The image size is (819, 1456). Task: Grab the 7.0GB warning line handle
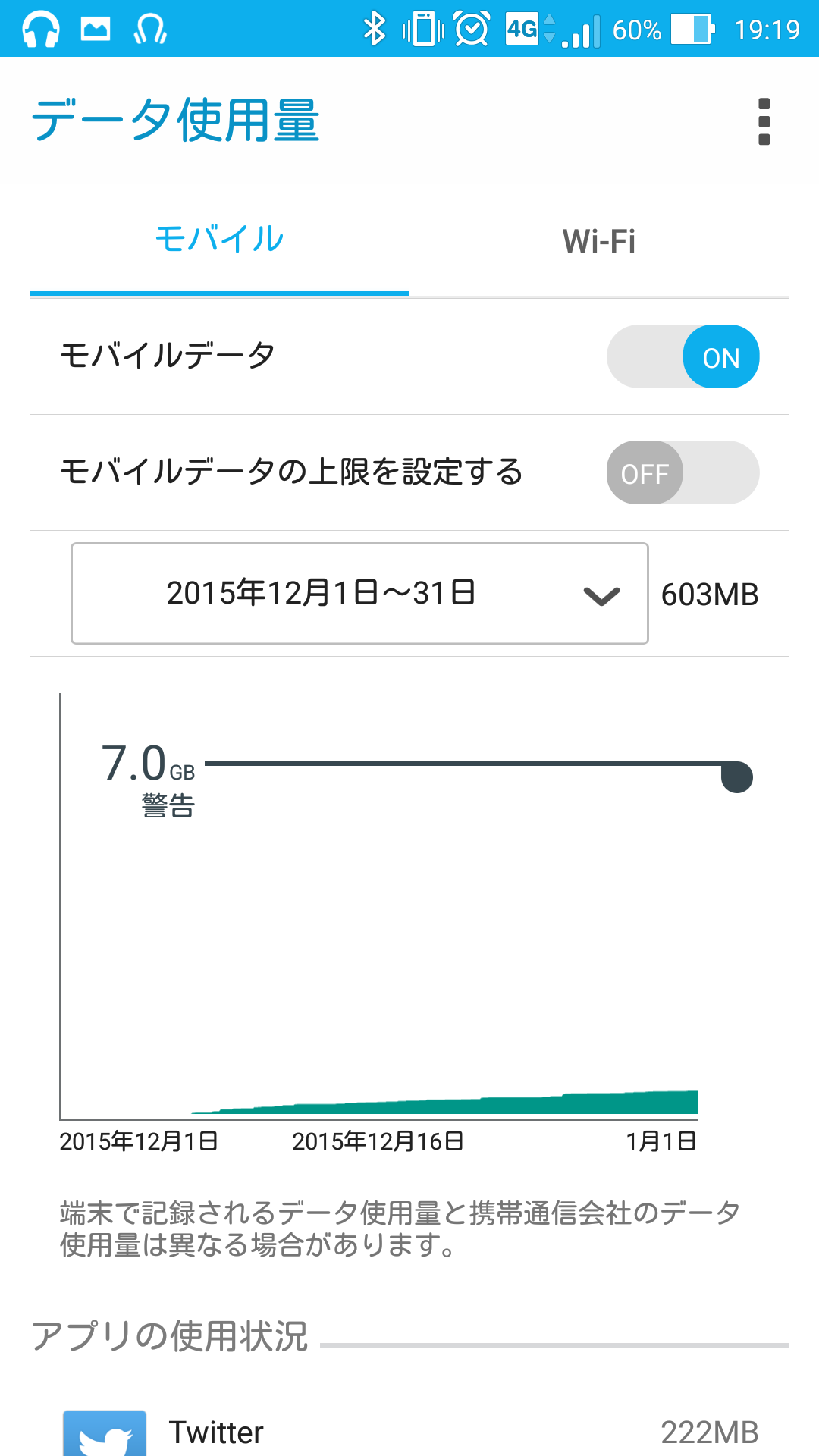tap(736, 777)
